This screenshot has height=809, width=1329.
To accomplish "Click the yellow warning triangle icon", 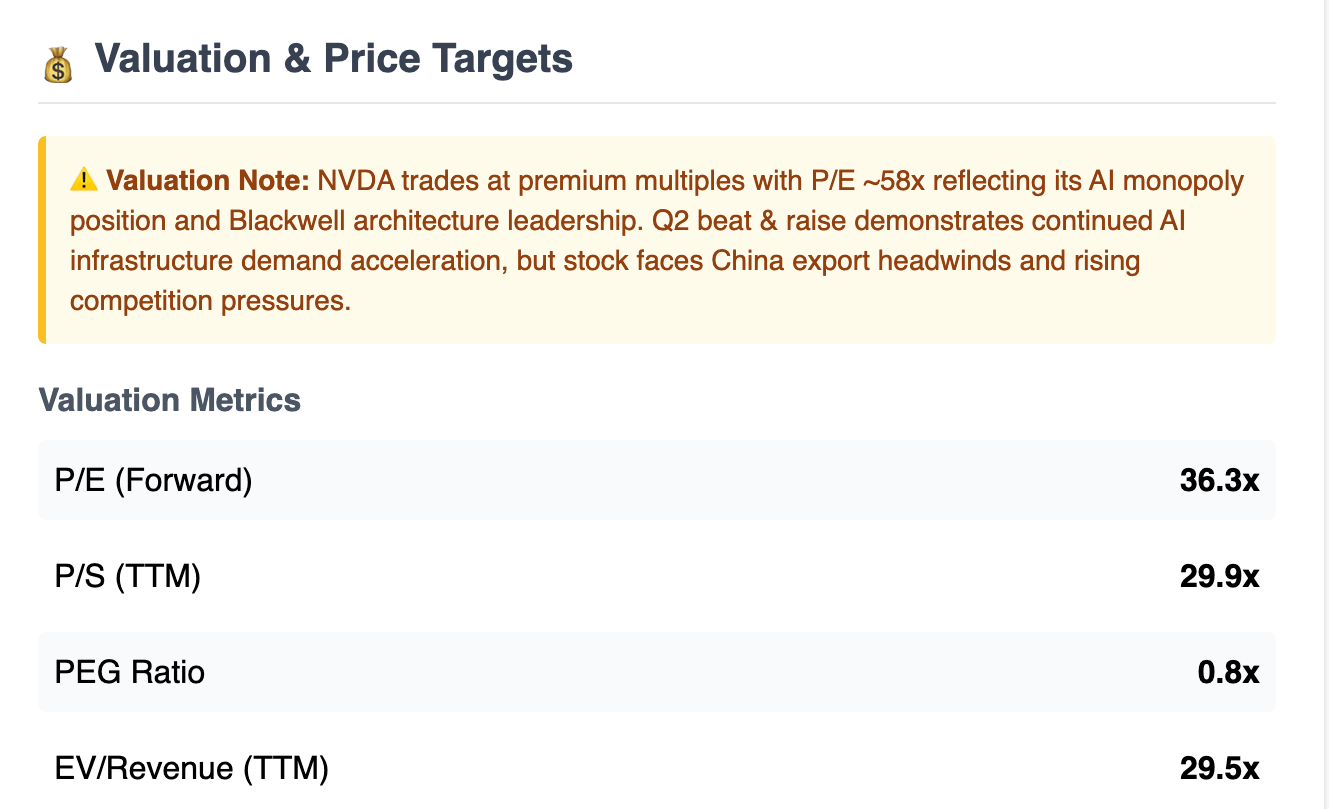I will point(84,181).
